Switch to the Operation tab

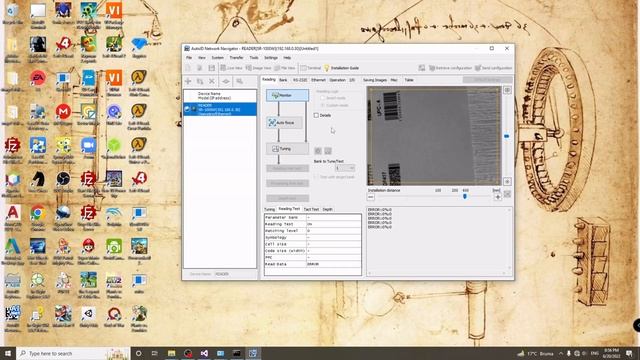click(338, 80)
